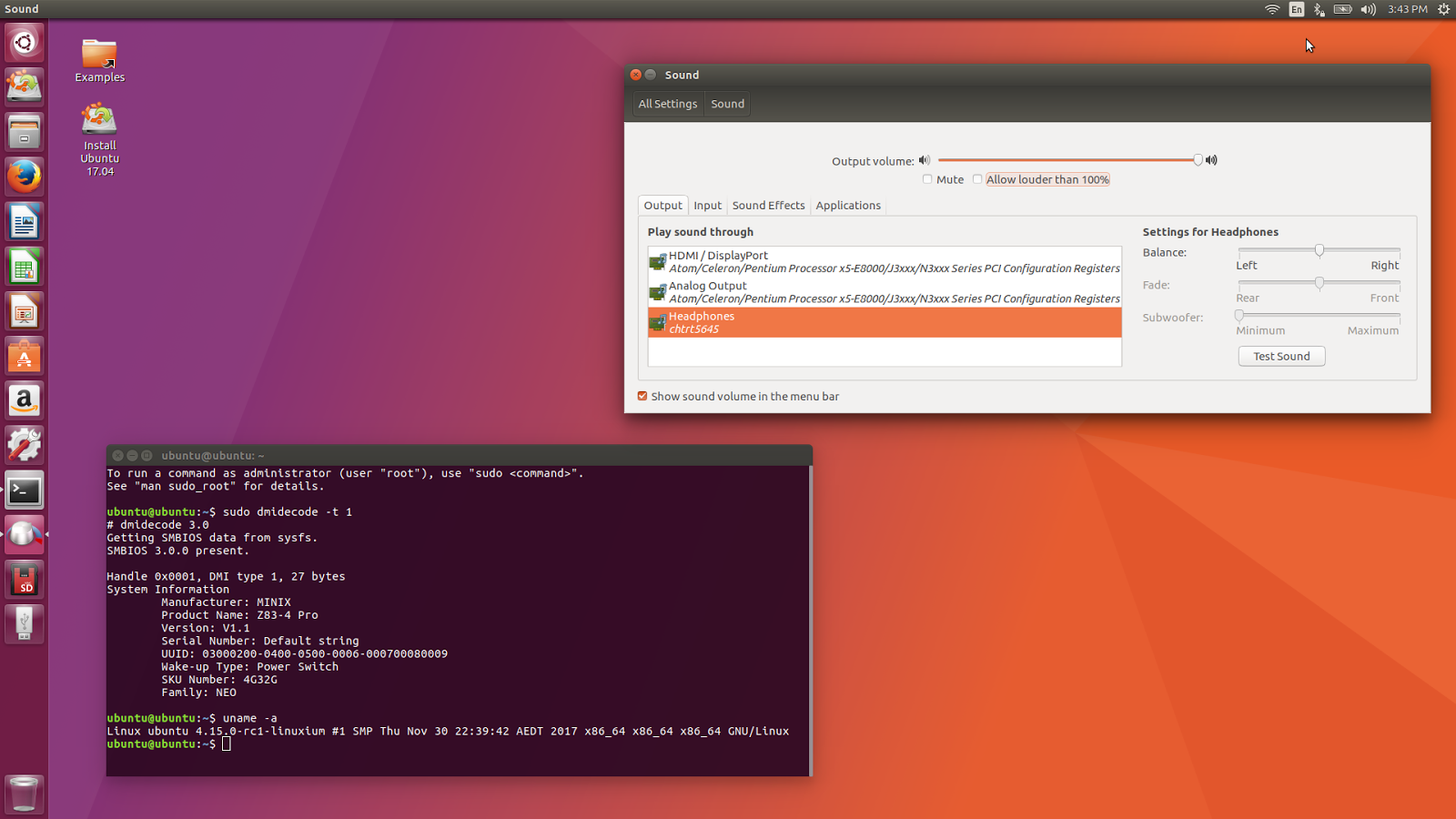This screenshot has width=1456, height=819.
Task: Open the Files manager in the launcher
Action: (25, 132)
